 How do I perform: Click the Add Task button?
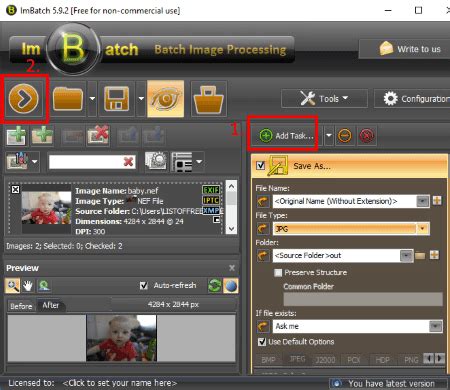tap(287, 136)
